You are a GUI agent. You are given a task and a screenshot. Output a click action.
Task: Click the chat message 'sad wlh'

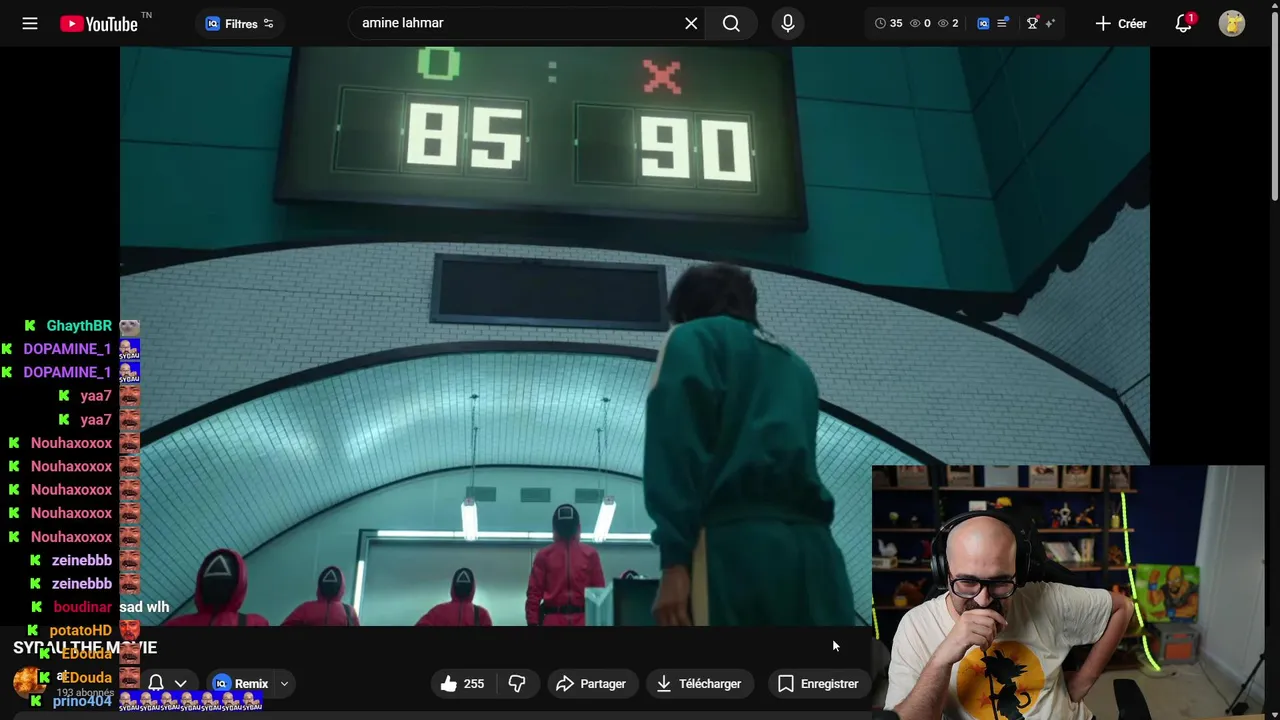click(x=144, y=607)
